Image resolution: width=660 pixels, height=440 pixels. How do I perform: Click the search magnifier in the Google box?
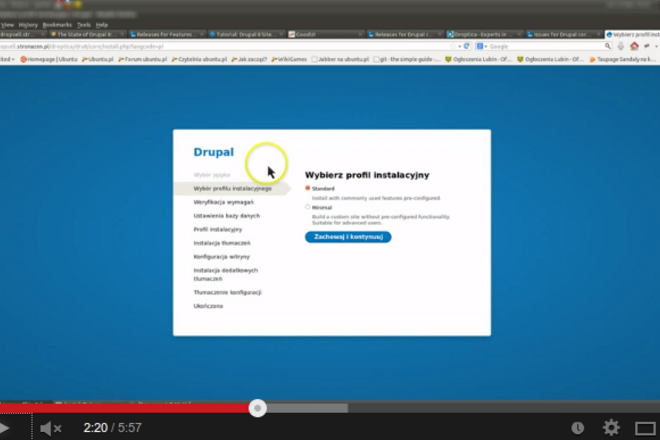tap(607, 46)
